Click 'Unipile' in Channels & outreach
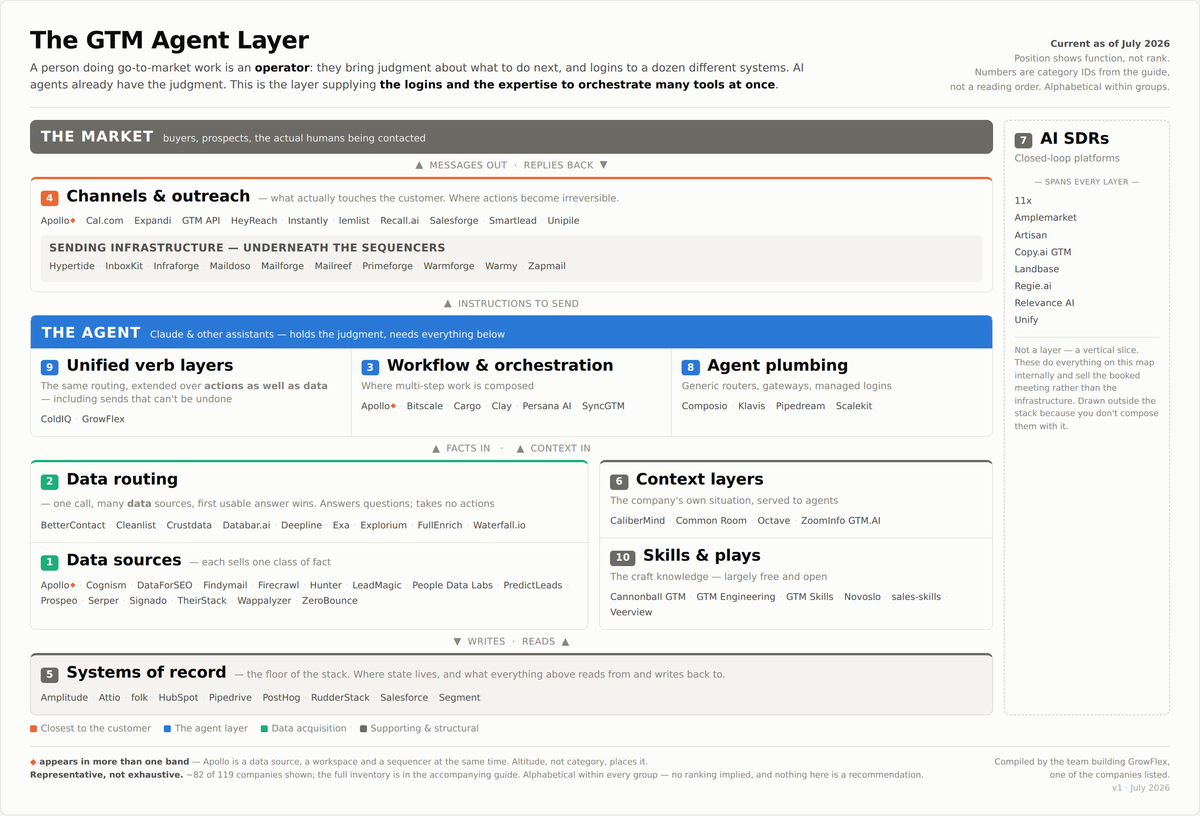This screenshot has width=1200, height=816. pos(563,221)
